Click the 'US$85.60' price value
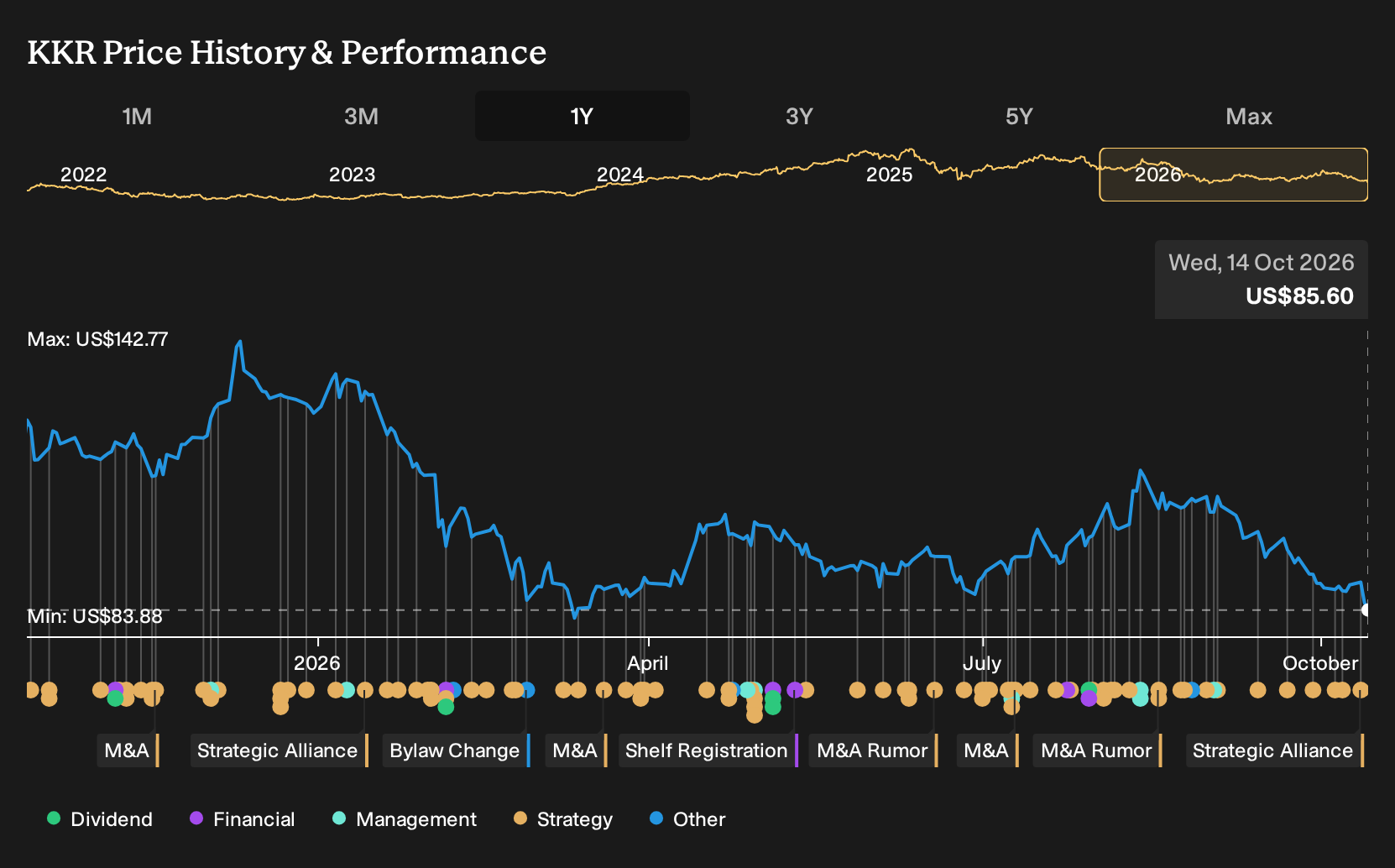Image resolution: width=1395 pixels, height=868 pixels. [x=1299, y=296]
